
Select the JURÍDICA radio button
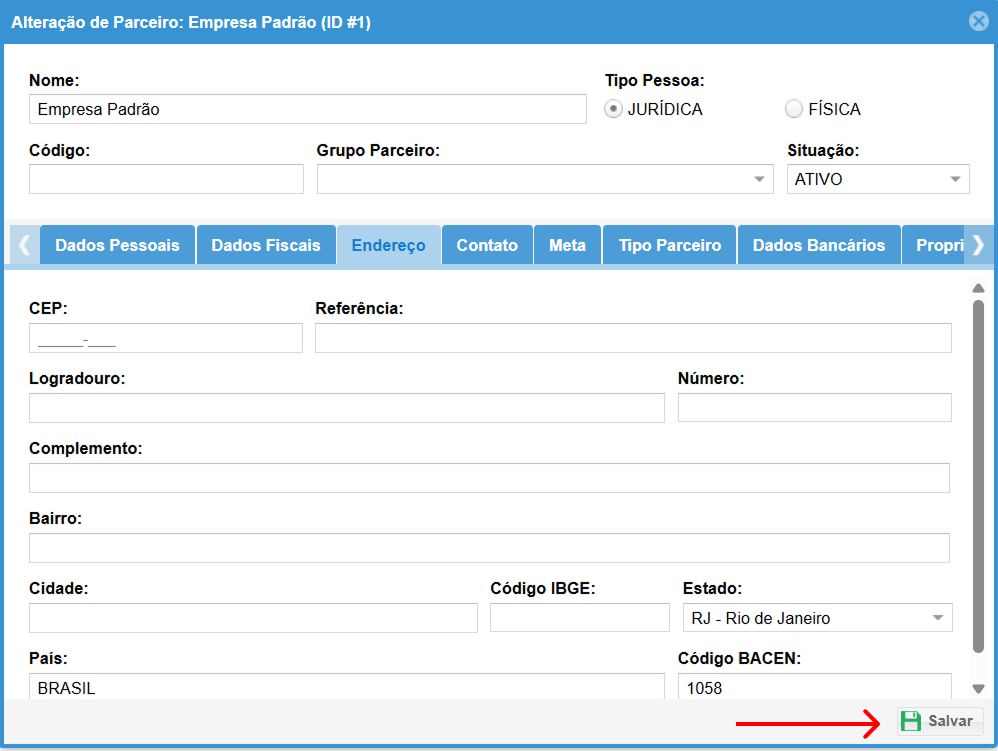[x=614, y=109]
